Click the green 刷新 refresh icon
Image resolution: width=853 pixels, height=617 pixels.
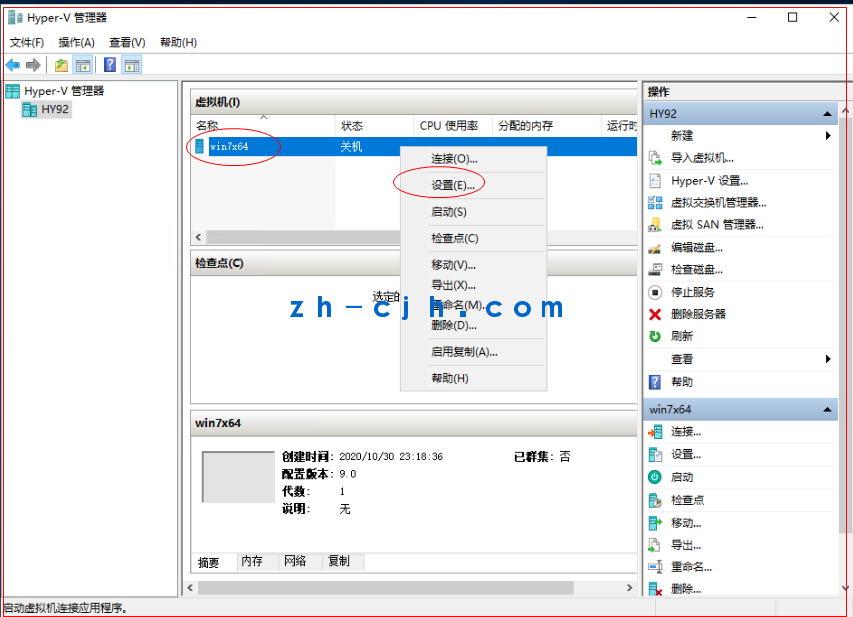pyautogui.click(x=656, y=336)
